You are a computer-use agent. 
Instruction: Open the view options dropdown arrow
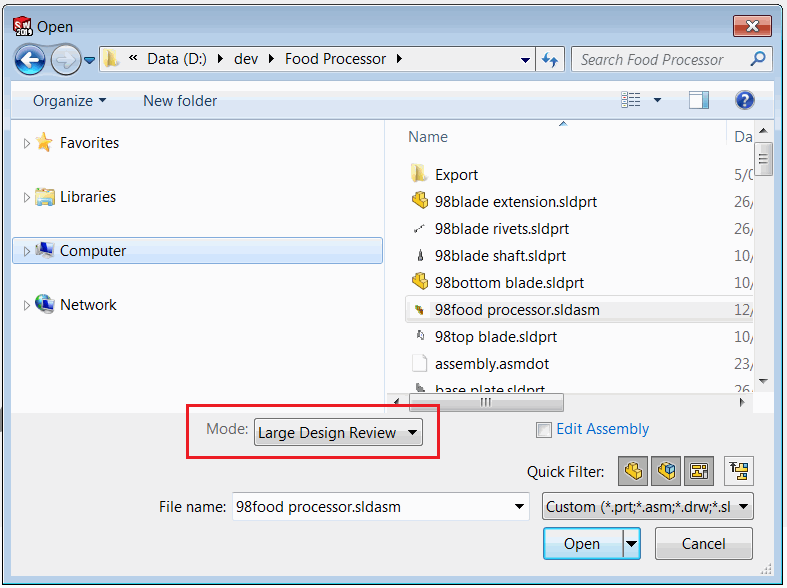point(657,100)
